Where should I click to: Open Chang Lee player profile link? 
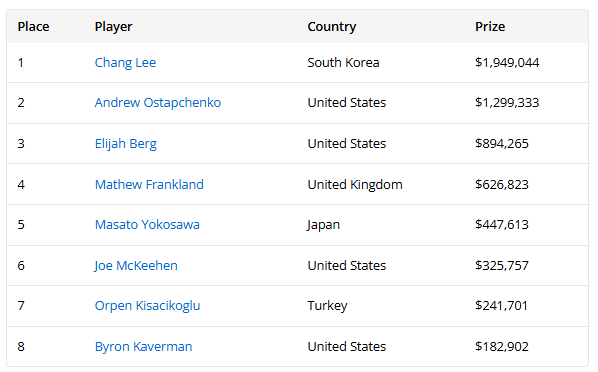click(125, 63)
